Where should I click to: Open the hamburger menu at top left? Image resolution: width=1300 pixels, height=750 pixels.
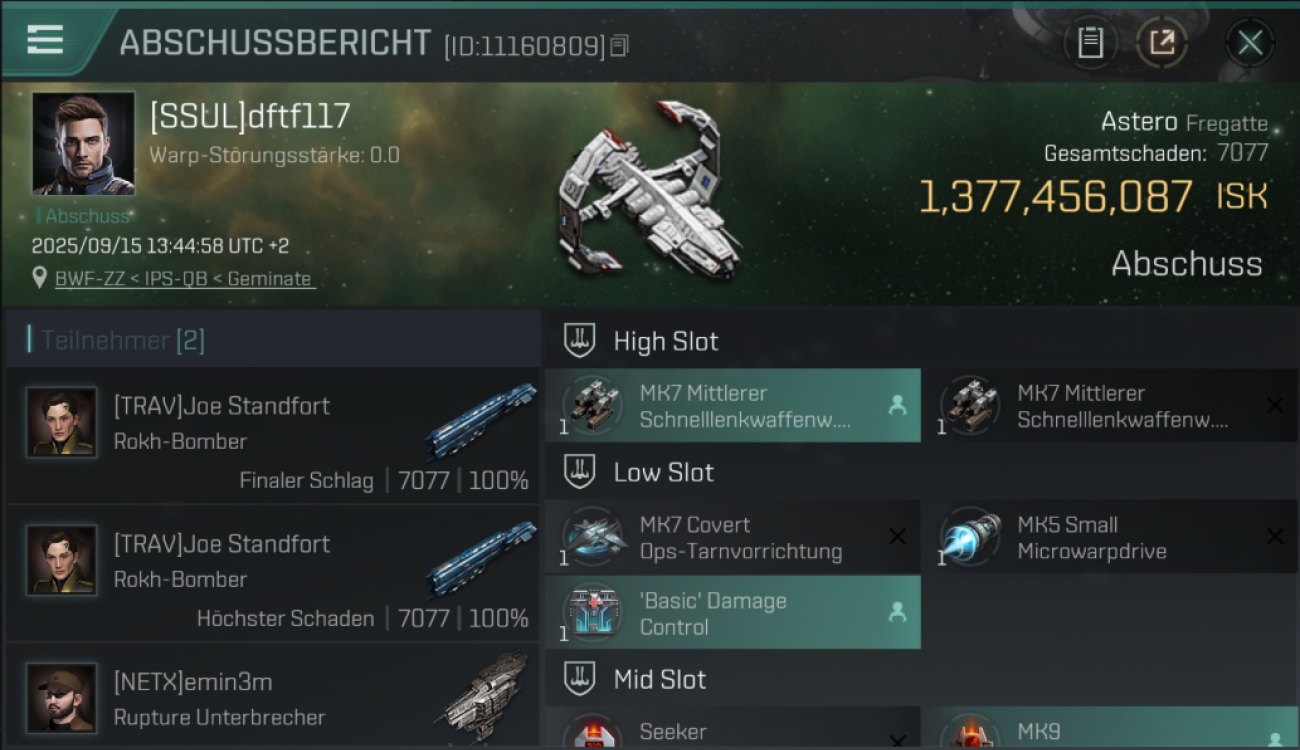click(x=45, y=41)
